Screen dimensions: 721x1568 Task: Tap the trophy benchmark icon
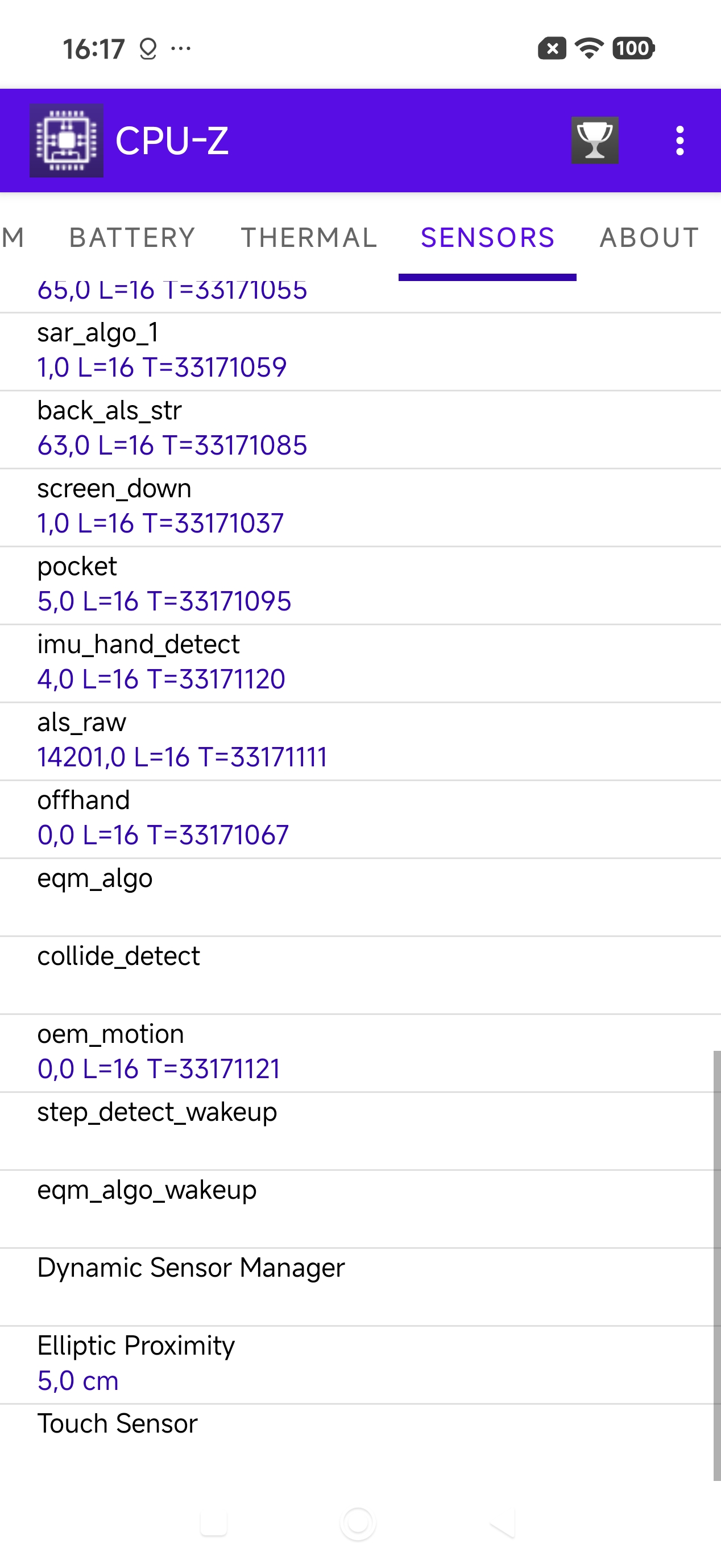point(594,141)
